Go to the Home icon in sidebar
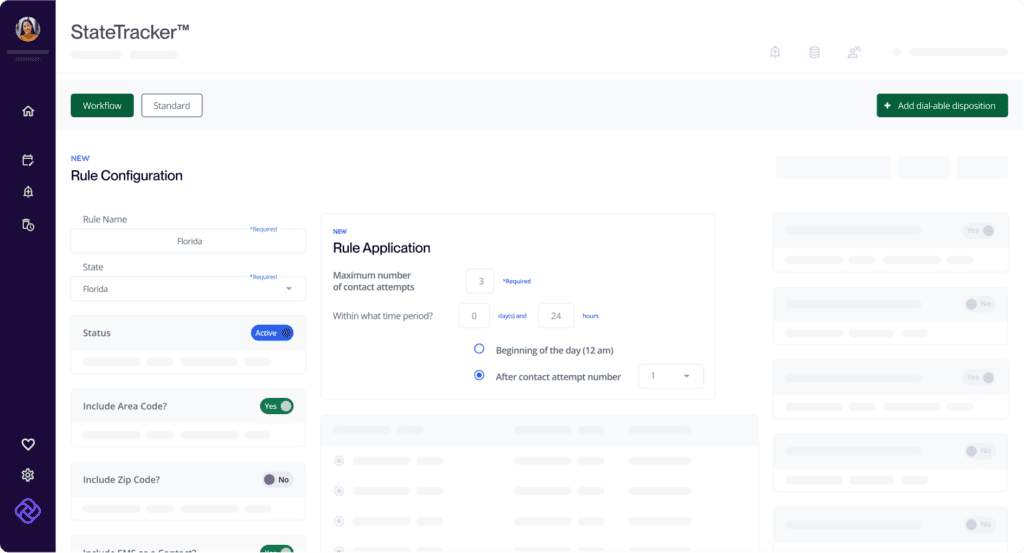Viewport: 1024px width, 553px height. [28, 111]
